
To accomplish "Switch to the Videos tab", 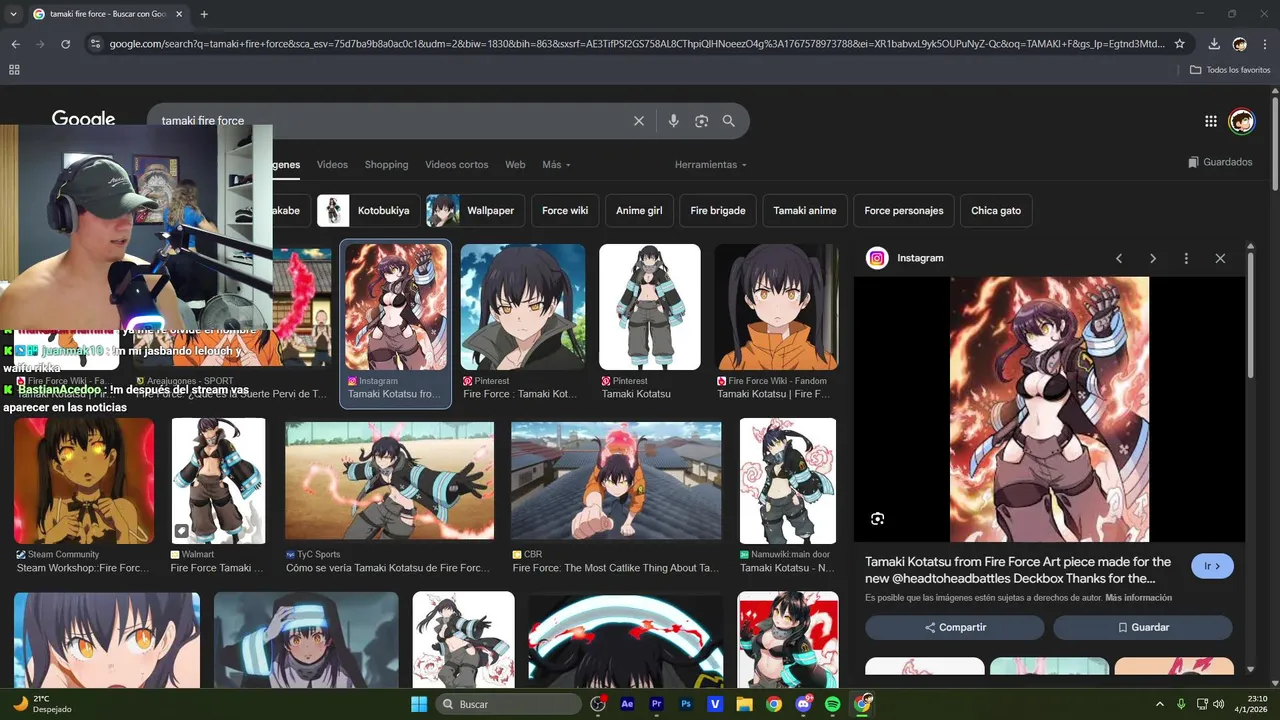I will (x=332, y=165).
